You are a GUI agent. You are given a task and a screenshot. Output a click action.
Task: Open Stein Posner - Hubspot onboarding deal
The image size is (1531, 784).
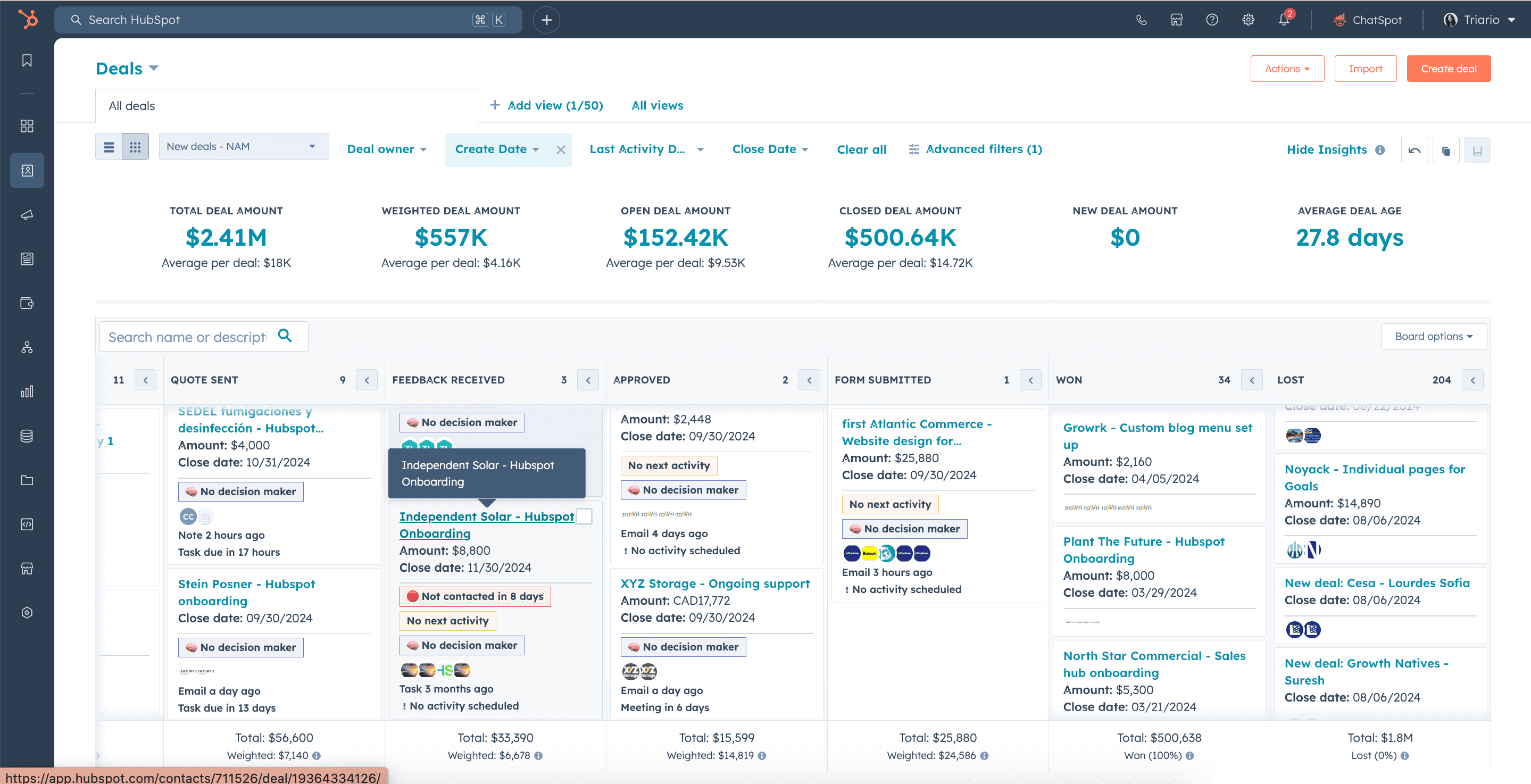click(246, 593)
